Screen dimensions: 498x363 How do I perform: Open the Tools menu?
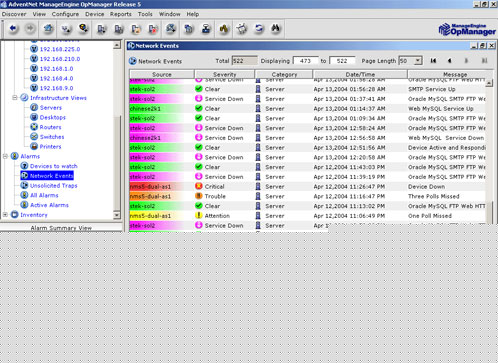[x=145, y=14]
